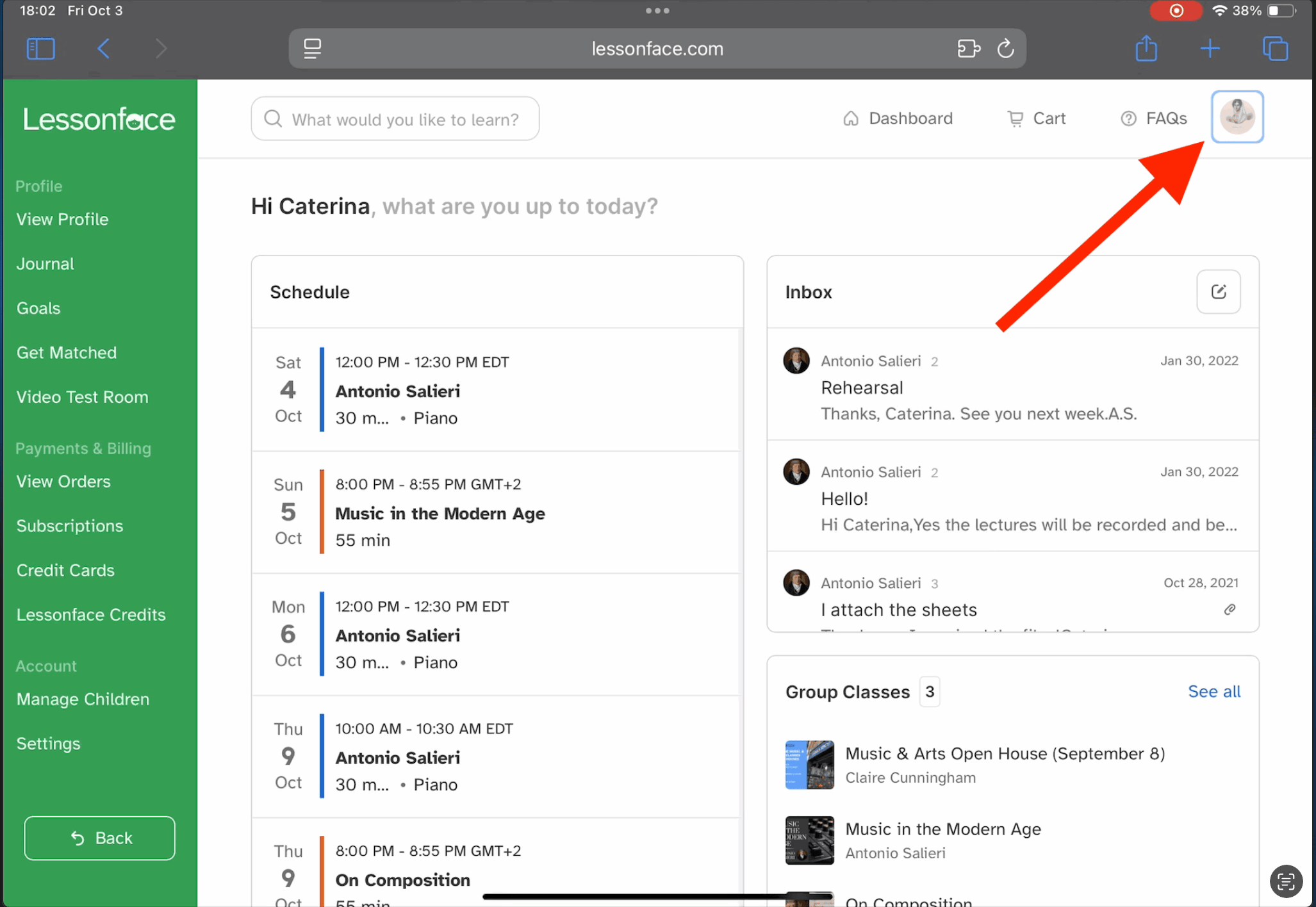Click the live text scan icon
The height and width of the screenshot is (907, 1316).
[x=1286, y=881]
